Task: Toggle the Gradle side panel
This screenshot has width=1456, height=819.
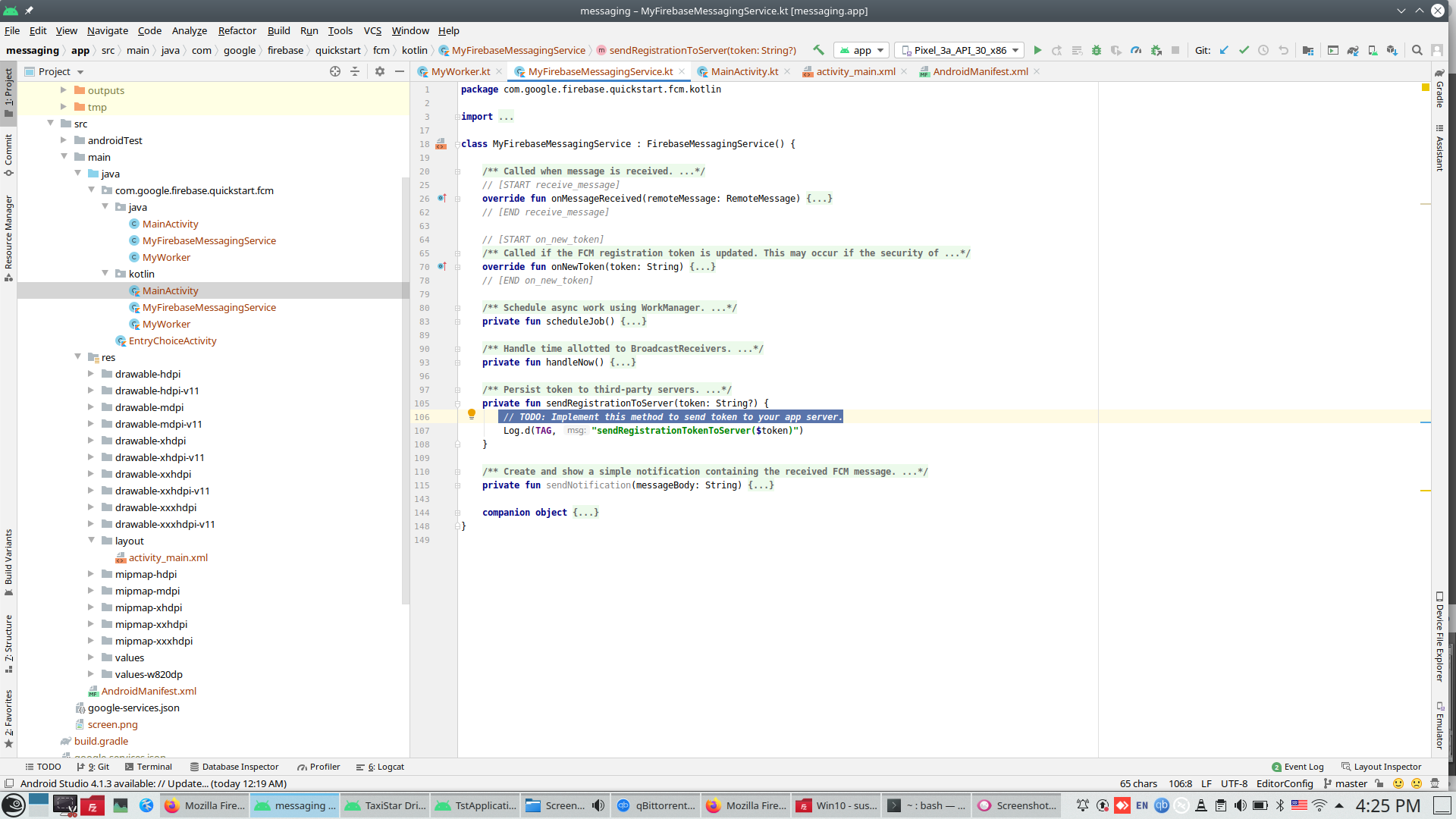Action: [x=1439, y=89]
